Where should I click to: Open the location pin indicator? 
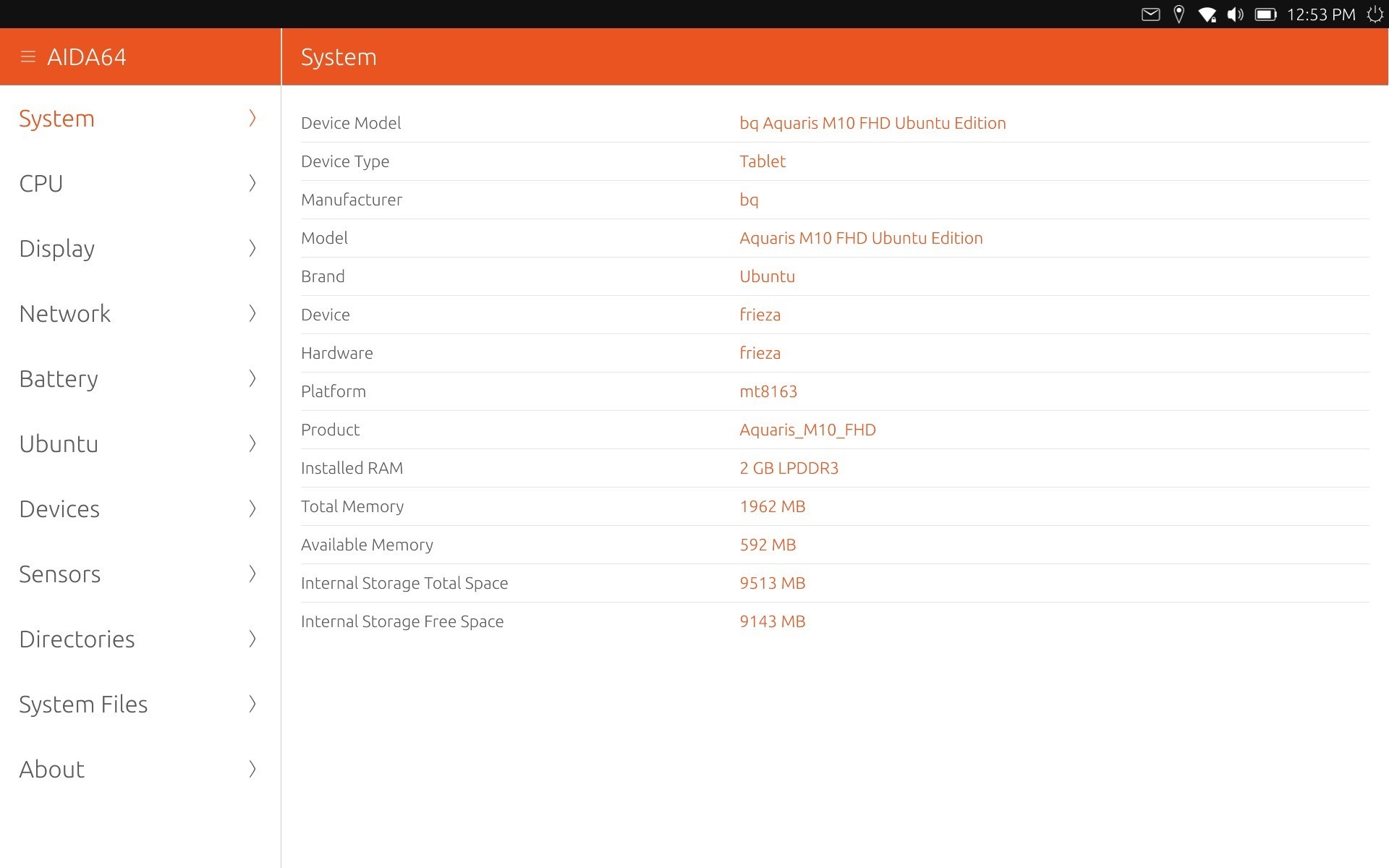[1178, 14]
